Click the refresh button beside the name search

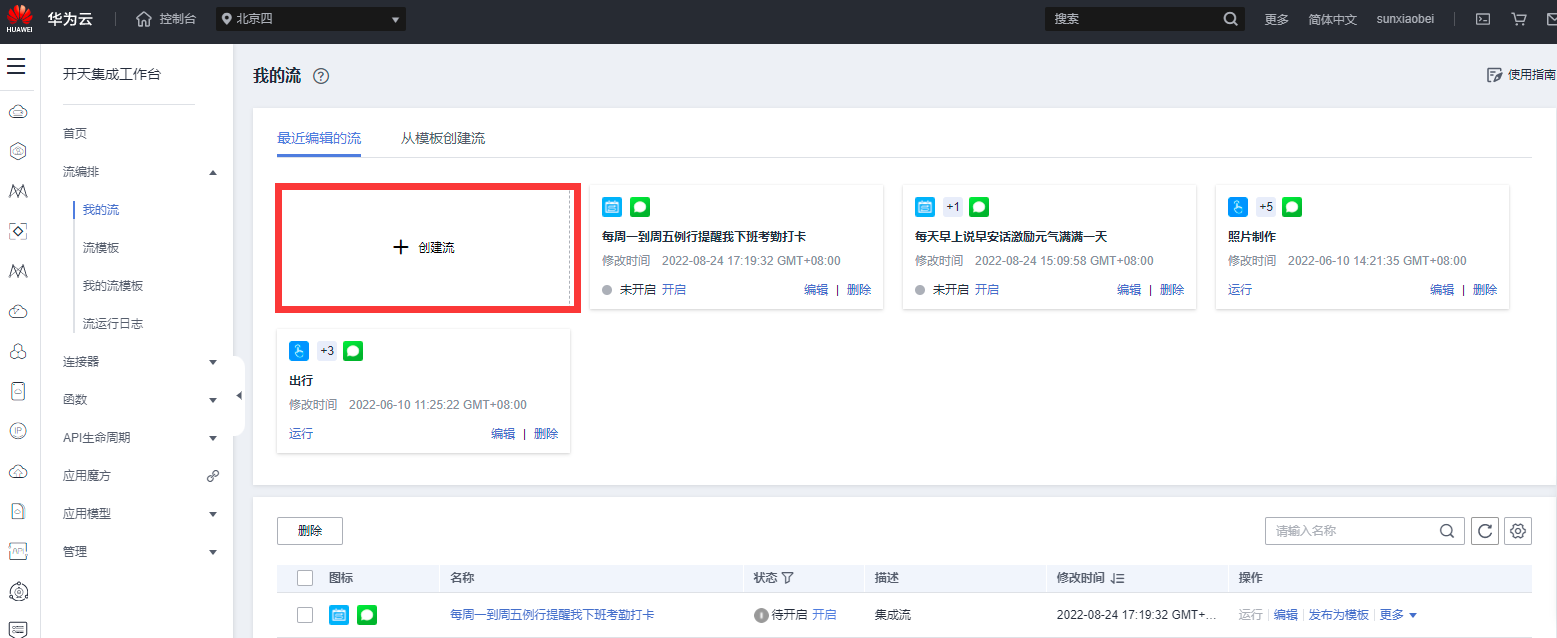[1485, 531]
